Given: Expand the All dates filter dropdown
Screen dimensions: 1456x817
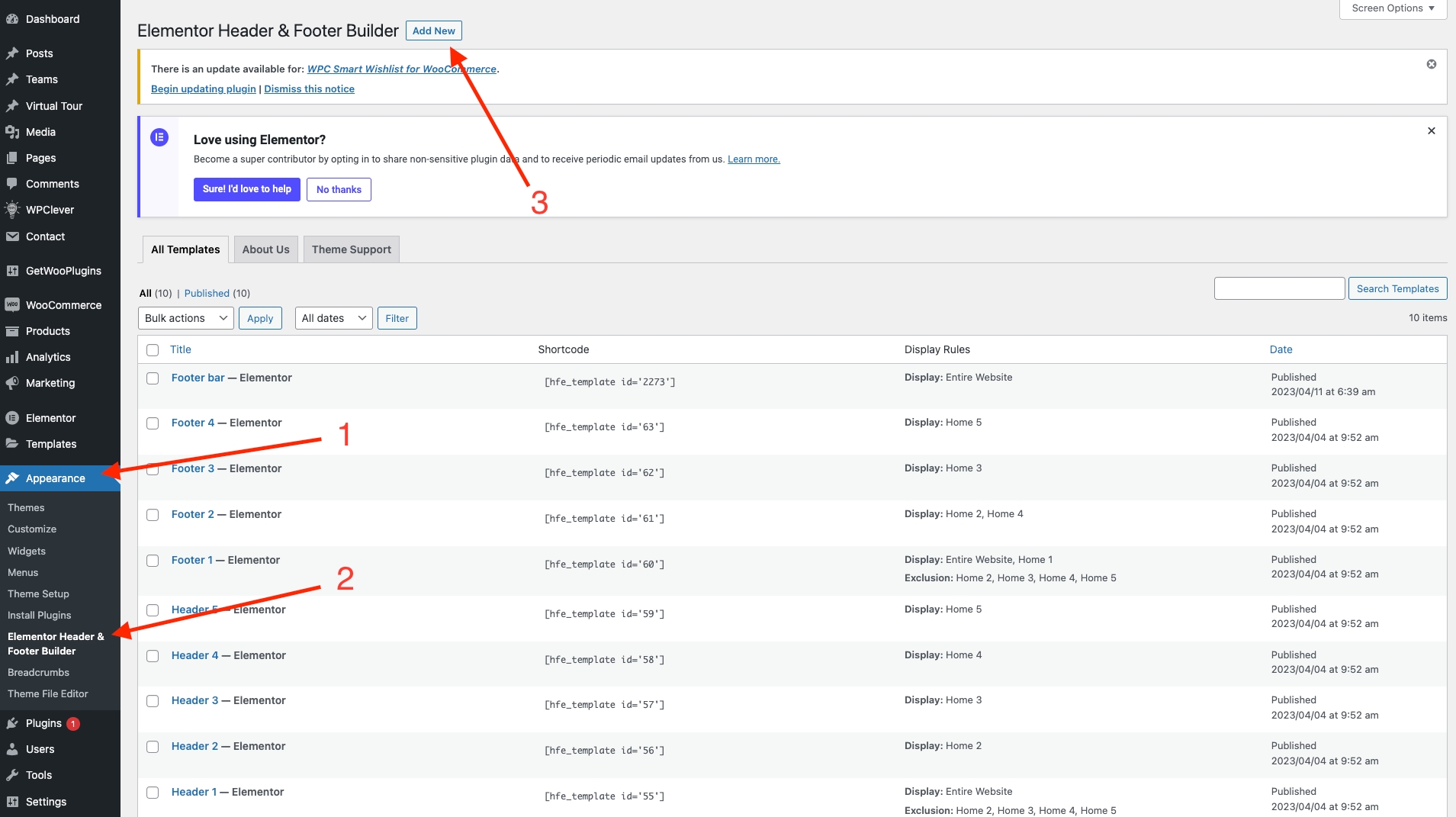Looking at the screenshot, I should click(x=333, y=318).
